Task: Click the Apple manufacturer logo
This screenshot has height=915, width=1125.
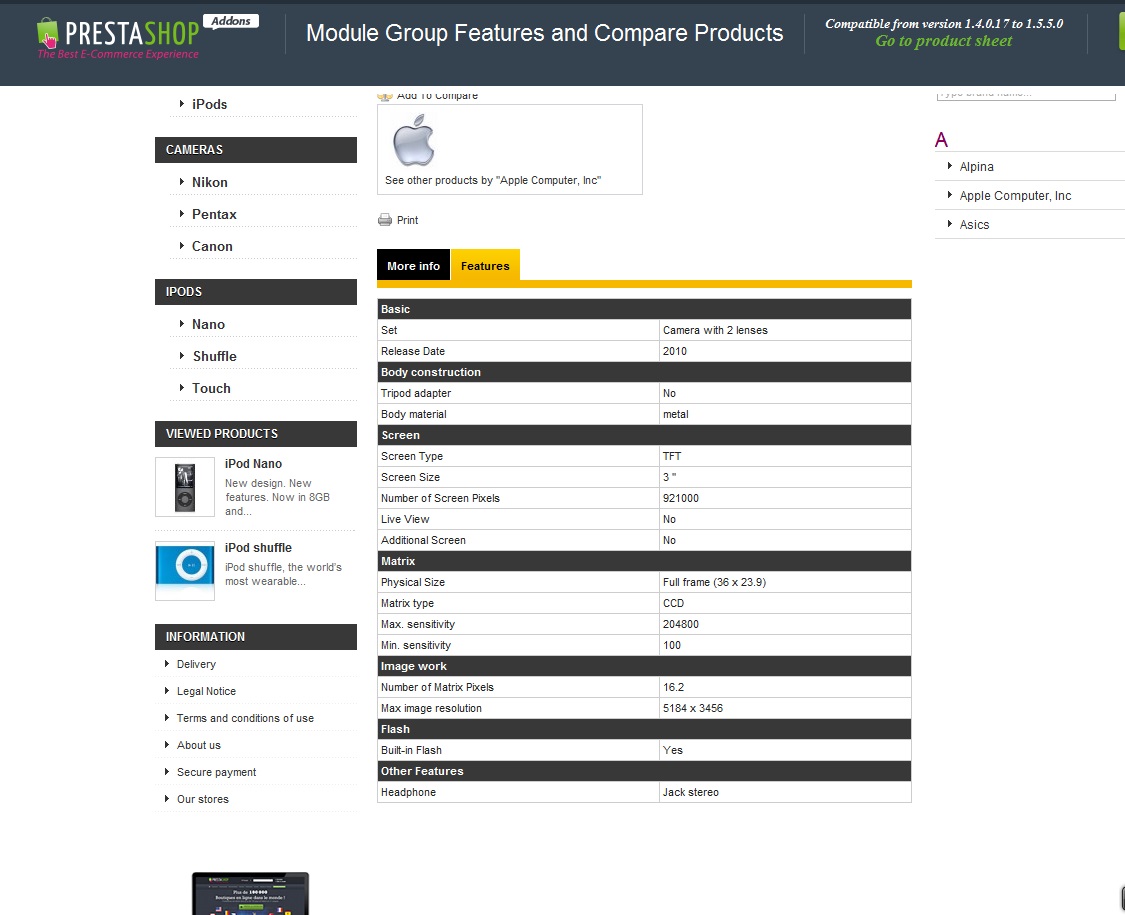Action: [x=413, y=140]
